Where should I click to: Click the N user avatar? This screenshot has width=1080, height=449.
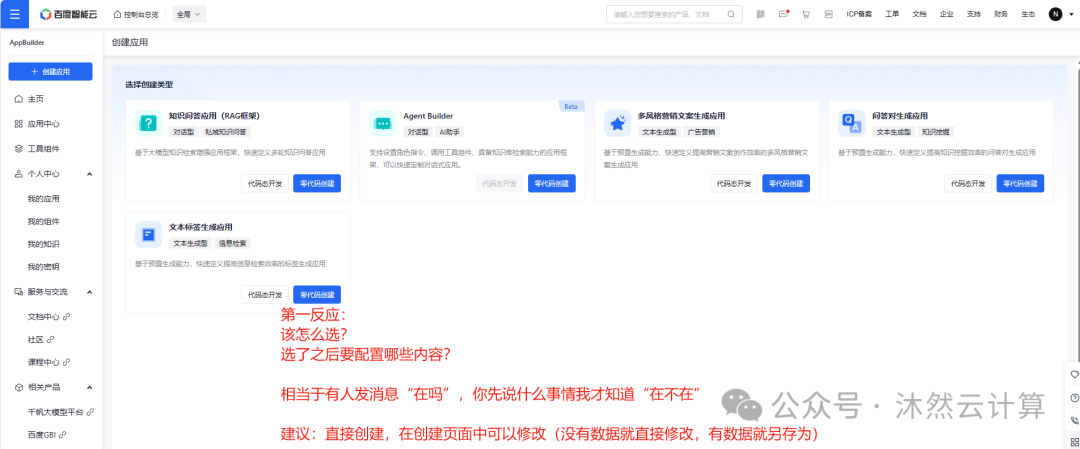(x=1055, y=14)
